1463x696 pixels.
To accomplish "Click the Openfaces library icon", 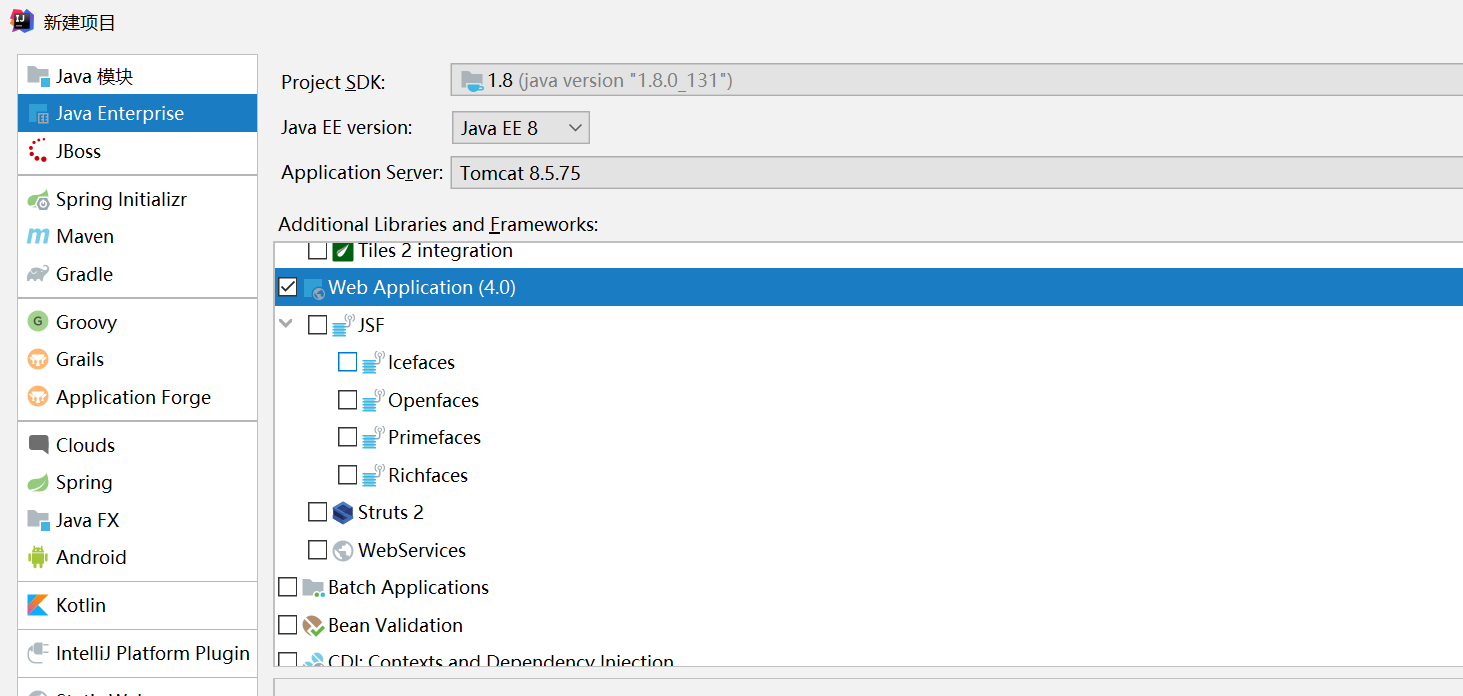I will pyautogui.click(x=373, y=400).
